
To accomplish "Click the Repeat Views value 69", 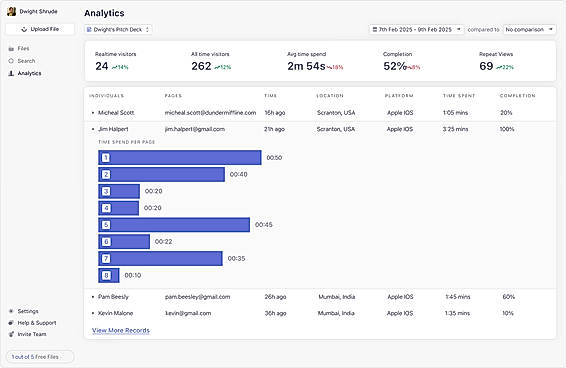I will tap(486, 66).
